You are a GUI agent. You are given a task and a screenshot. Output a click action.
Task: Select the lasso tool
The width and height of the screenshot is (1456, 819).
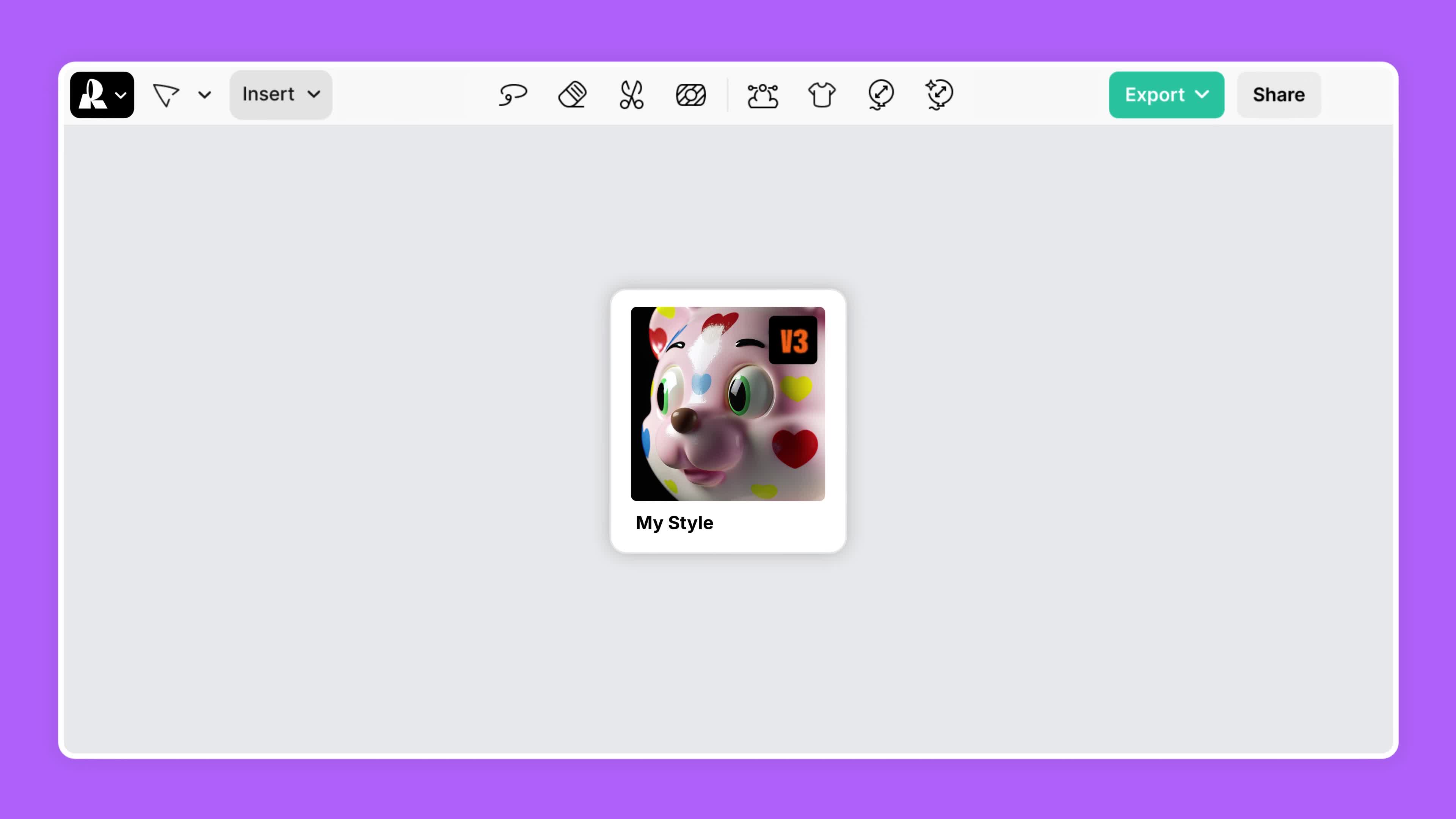513,94
